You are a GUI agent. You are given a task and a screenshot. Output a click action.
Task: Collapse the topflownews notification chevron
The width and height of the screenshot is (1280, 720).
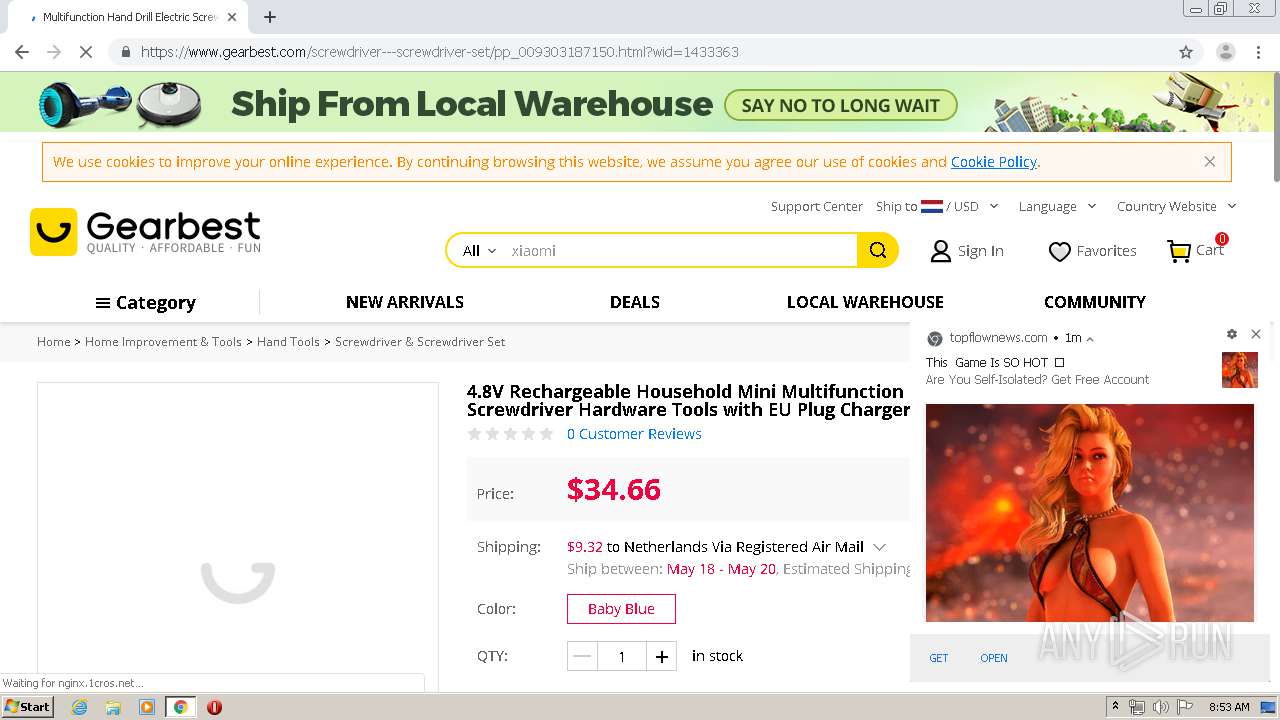(1090, 339)
